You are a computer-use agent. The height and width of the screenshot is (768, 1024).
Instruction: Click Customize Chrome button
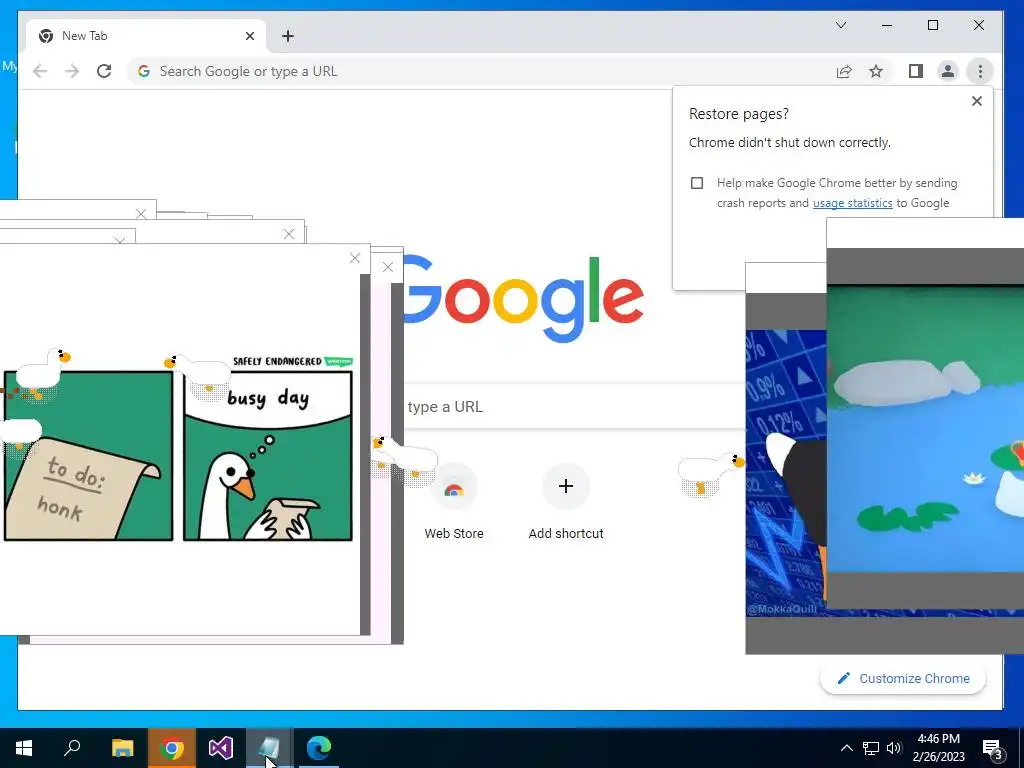click(x=903, y=679)
